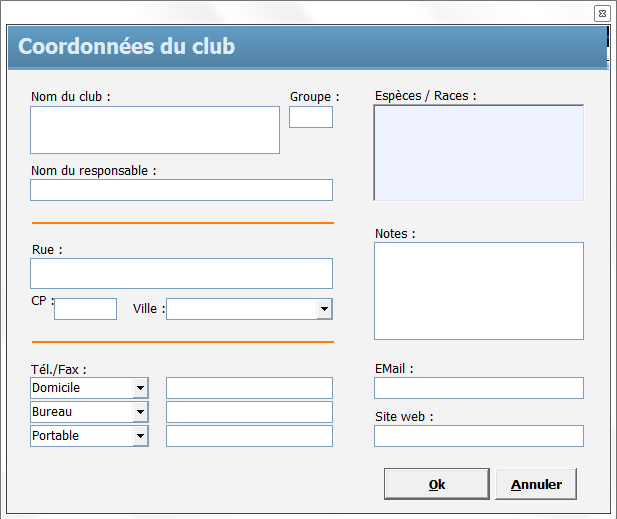Cancel with the Annuler button
This screenshot has width=617, height=519.
click(x=536, y=484)
